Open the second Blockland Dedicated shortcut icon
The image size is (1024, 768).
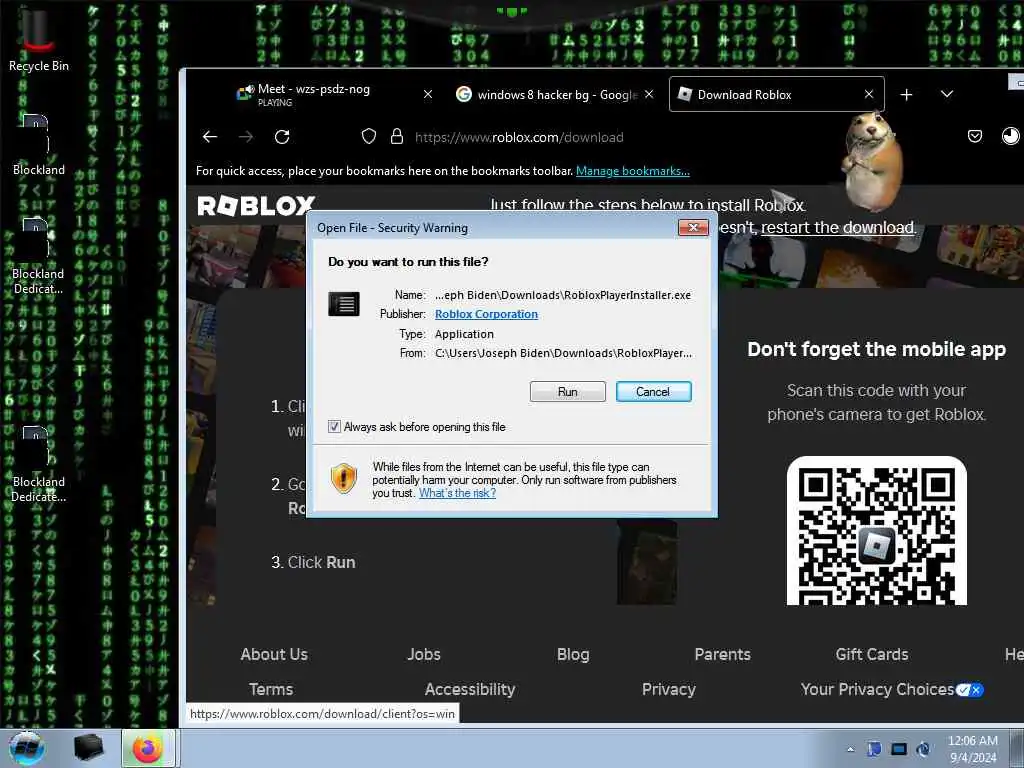(38, 464)
